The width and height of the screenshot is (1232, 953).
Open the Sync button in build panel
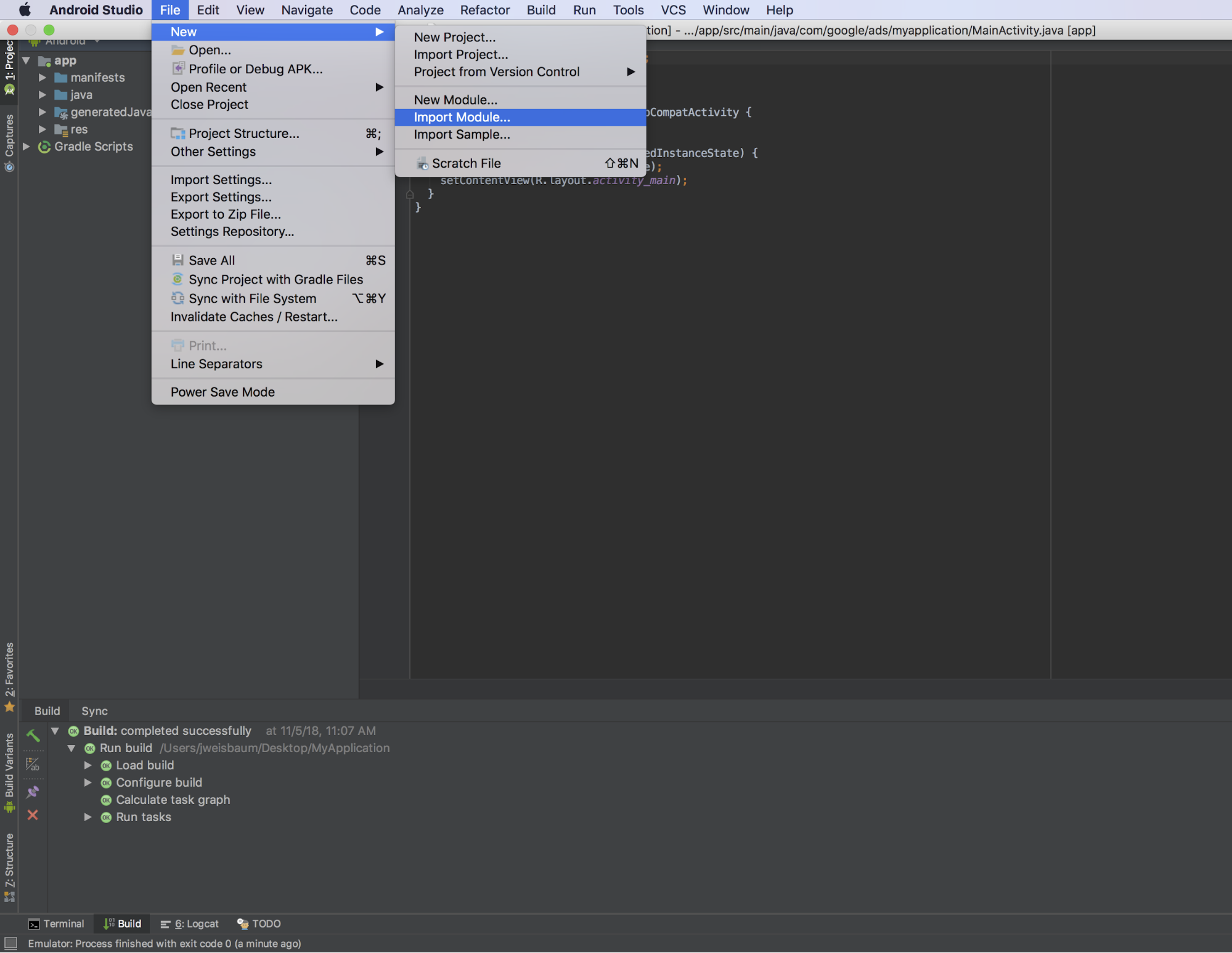(x=94, y=710)
